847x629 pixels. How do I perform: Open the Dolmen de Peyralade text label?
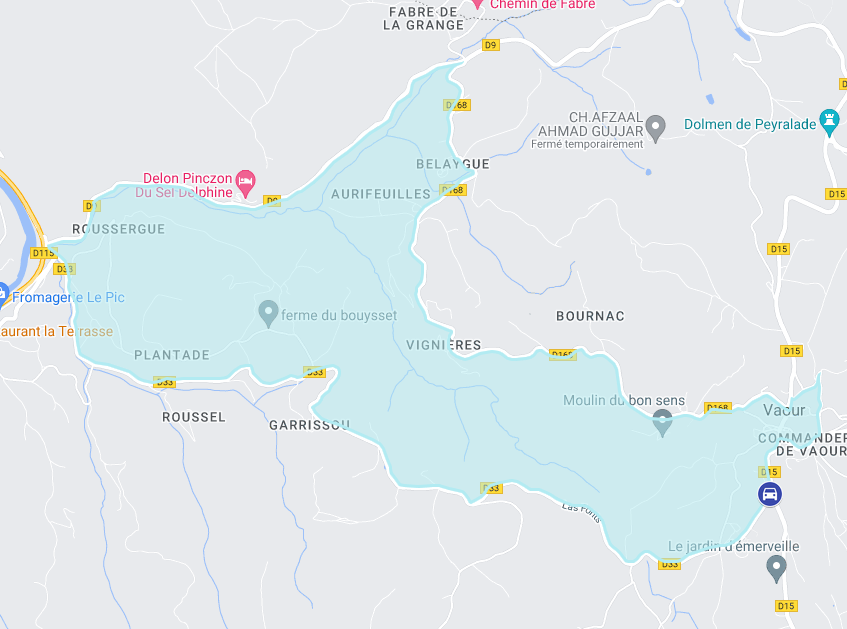pos(750,124)
